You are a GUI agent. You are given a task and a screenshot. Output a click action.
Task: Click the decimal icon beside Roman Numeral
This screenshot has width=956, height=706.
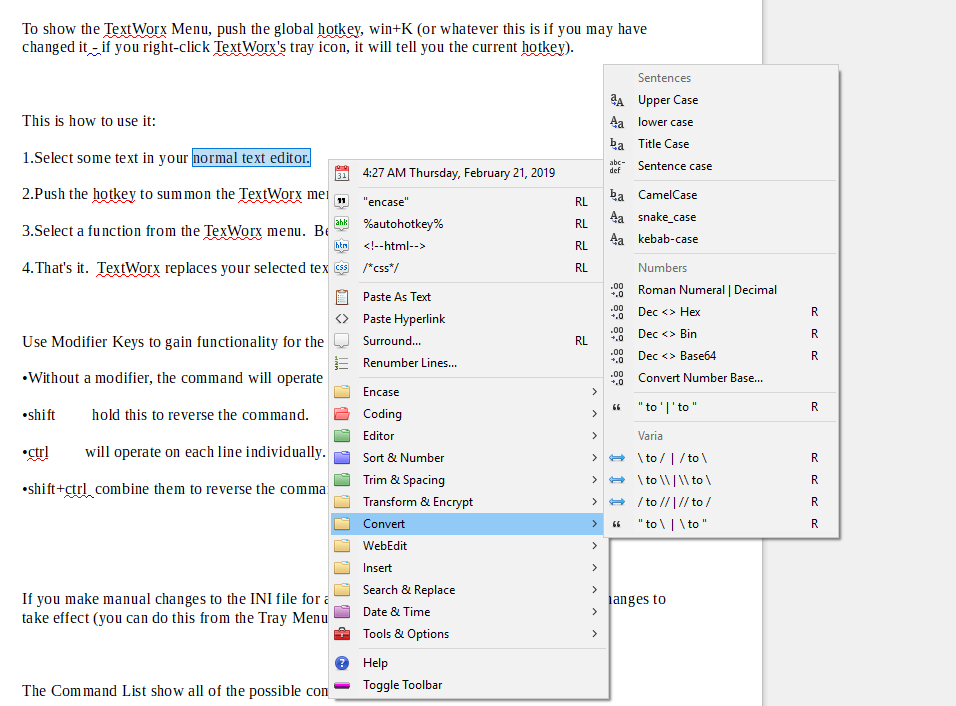coord(617,290)
